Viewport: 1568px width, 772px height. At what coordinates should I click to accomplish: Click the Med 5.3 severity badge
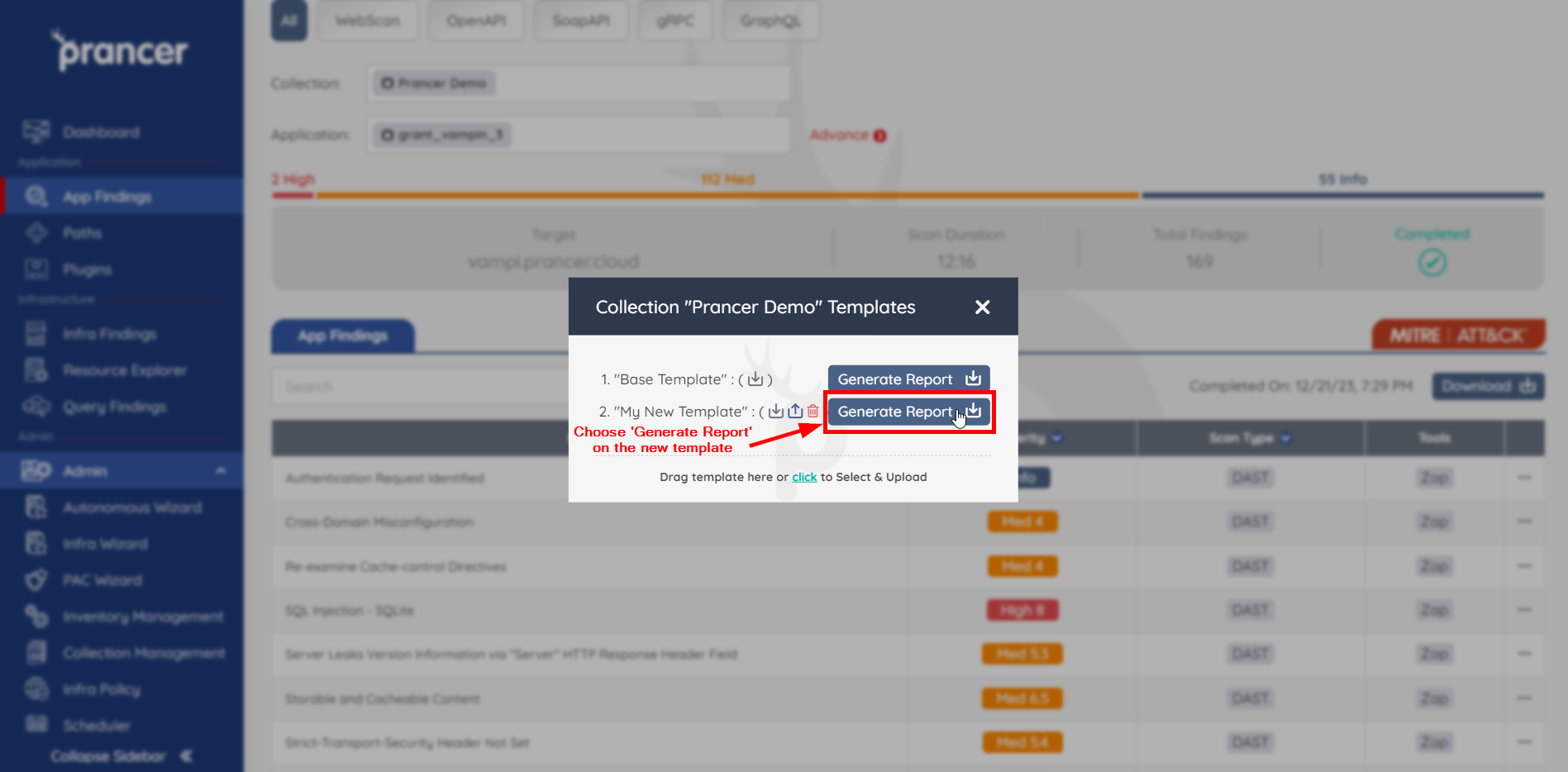click(x=1022, y=654)
